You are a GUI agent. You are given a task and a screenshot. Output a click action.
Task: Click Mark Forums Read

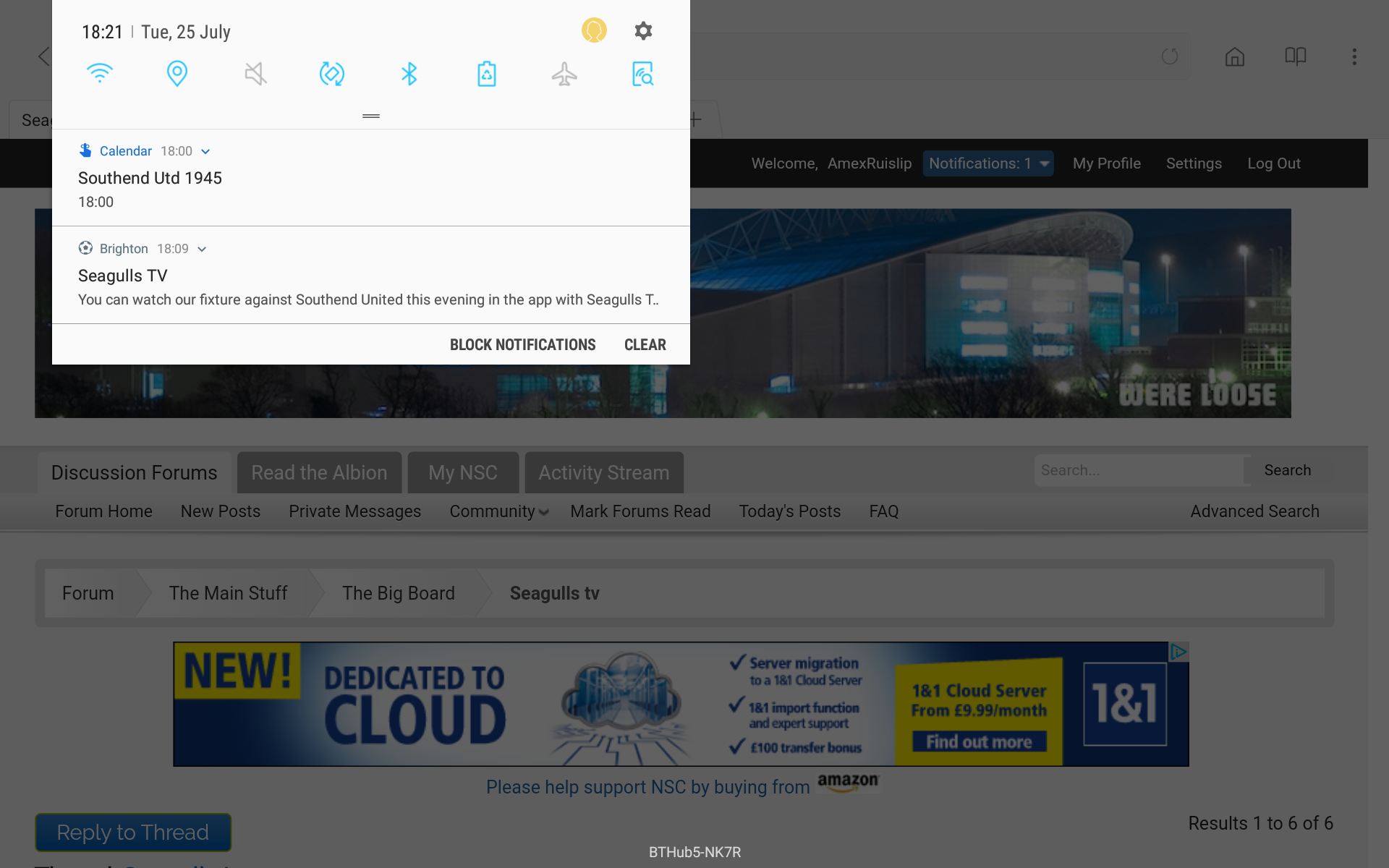pos(640,511)
